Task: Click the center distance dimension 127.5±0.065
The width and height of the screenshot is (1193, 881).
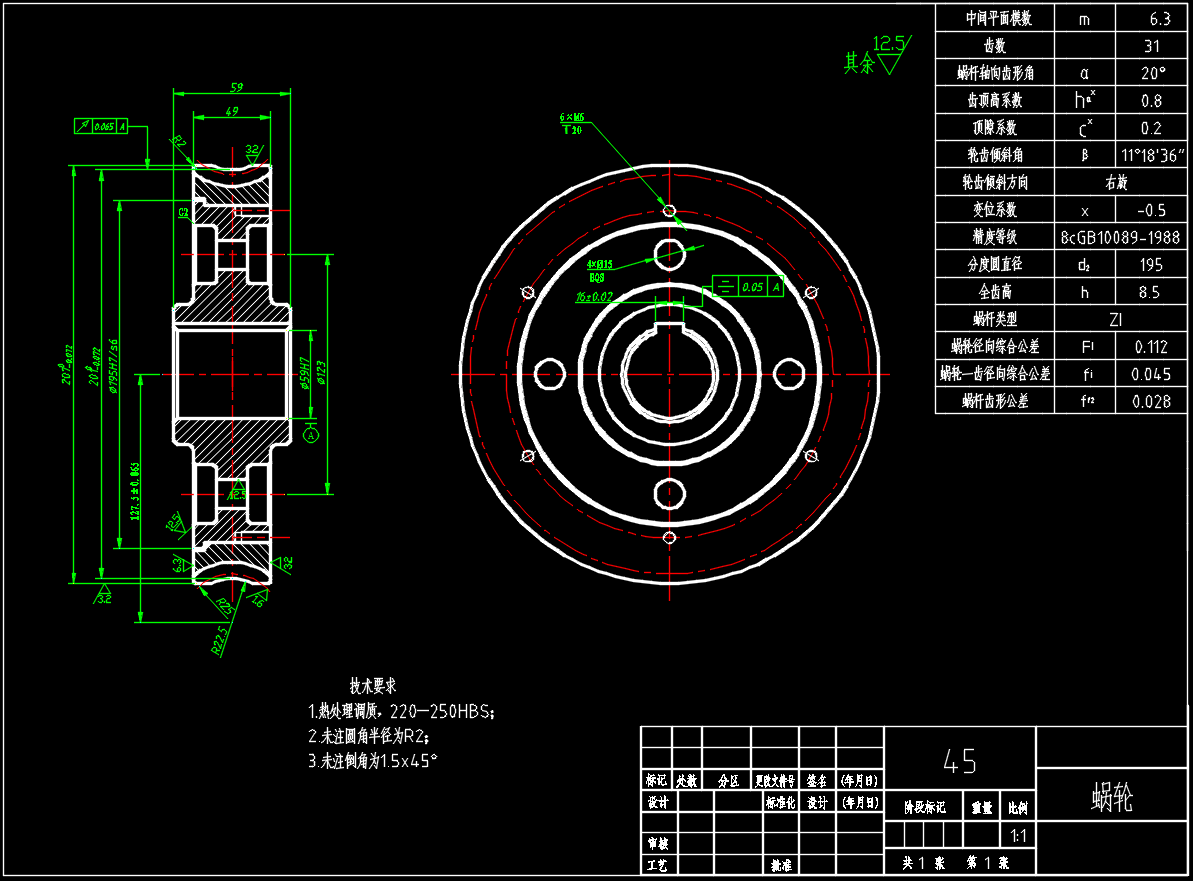Action: [135, 491]
